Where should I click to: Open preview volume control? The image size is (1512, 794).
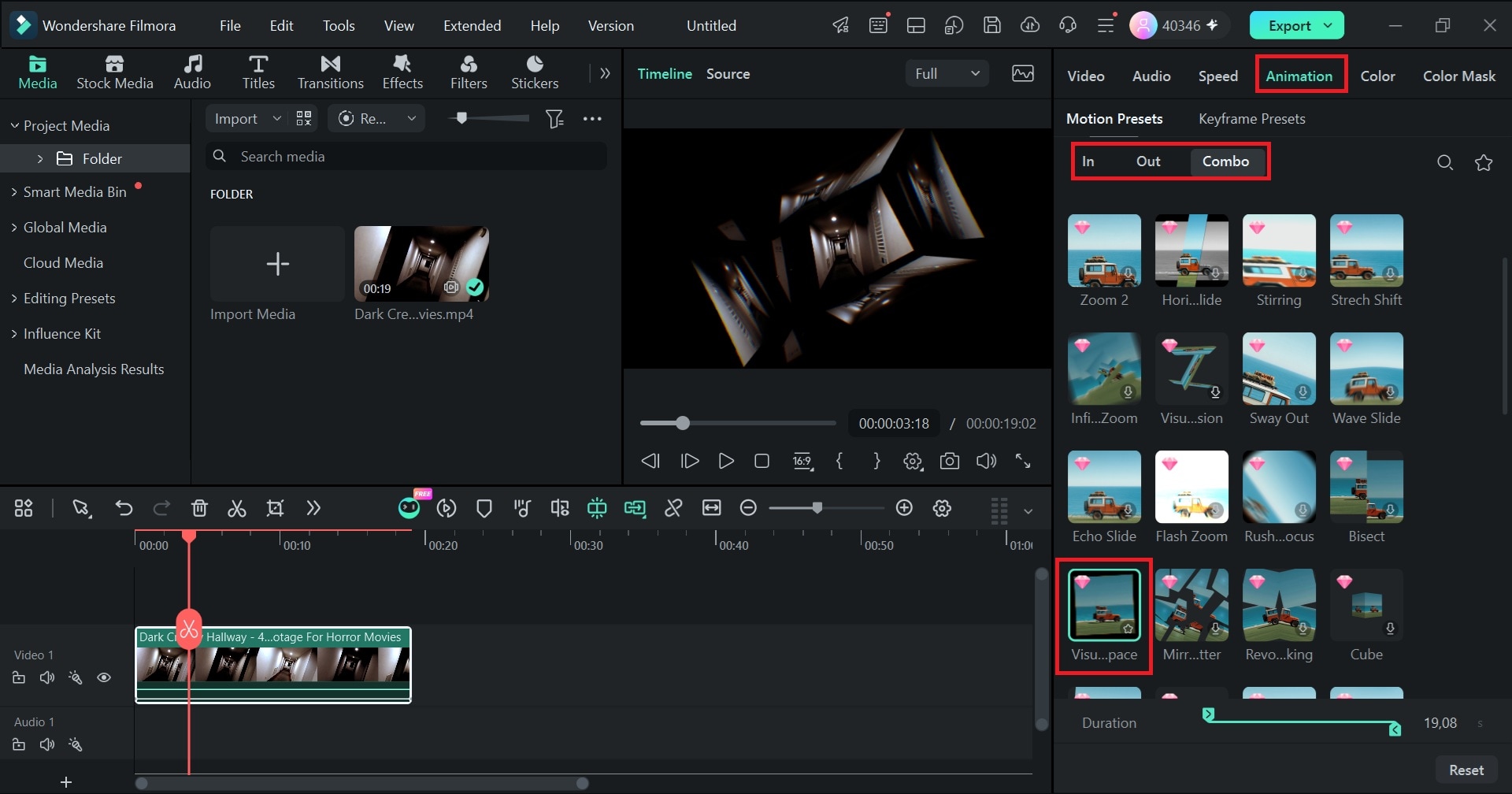[986, 461]
